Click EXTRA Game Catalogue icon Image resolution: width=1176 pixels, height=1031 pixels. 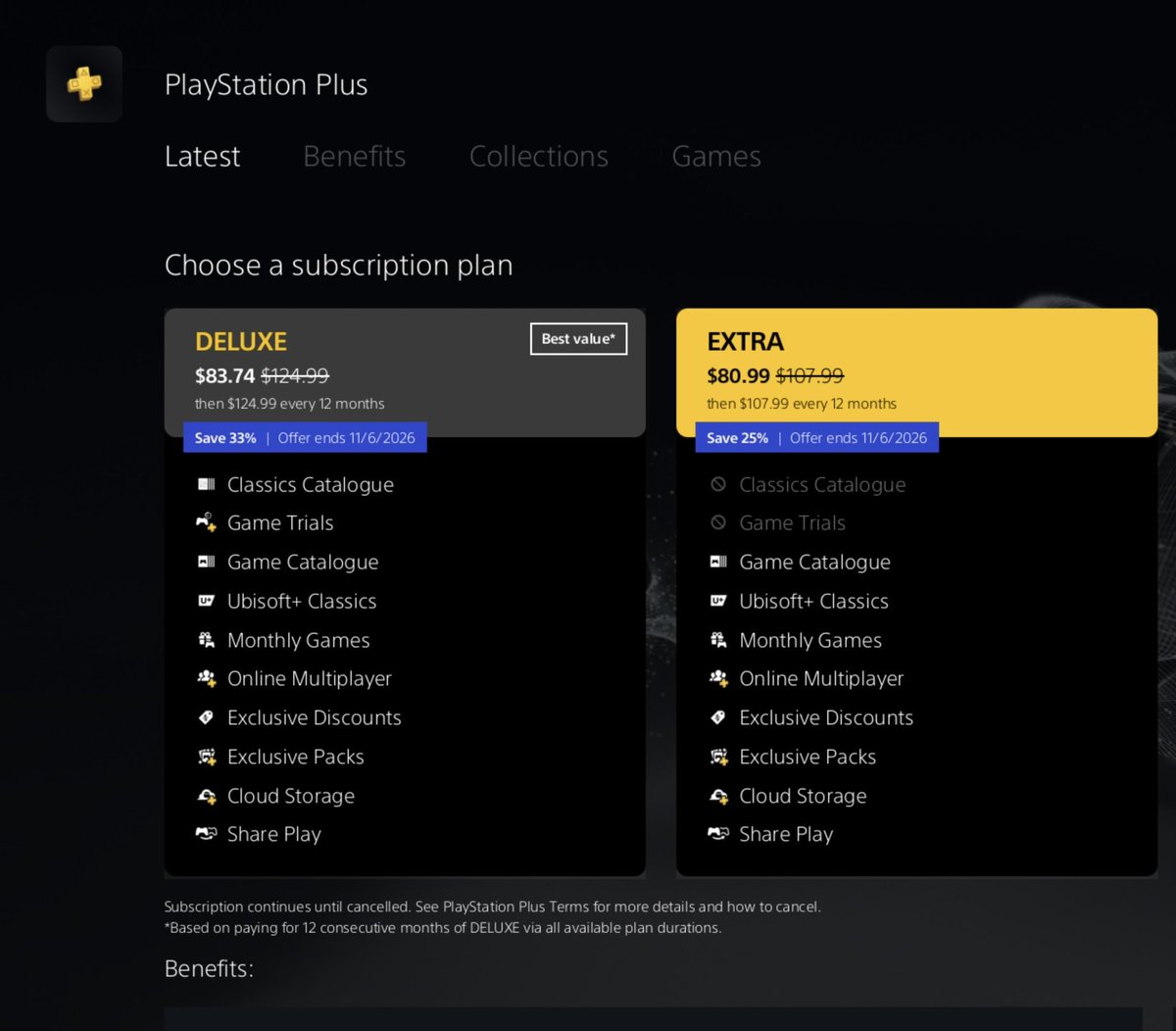[718, 562]
